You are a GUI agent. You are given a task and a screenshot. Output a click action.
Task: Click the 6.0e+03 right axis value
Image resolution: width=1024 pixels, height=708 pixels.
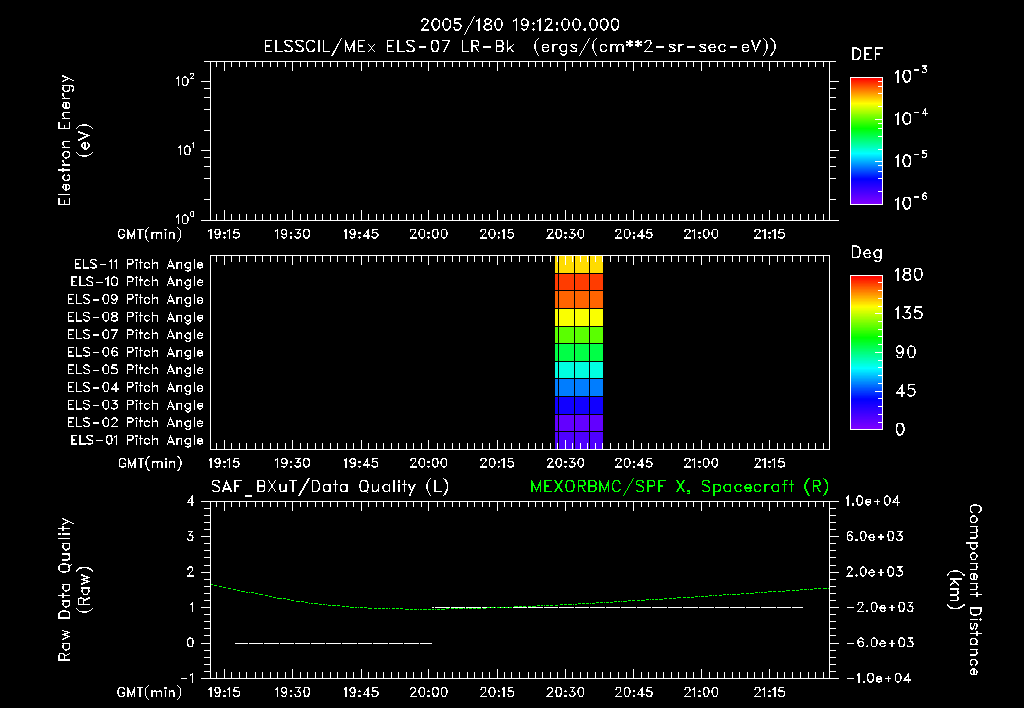875,536
